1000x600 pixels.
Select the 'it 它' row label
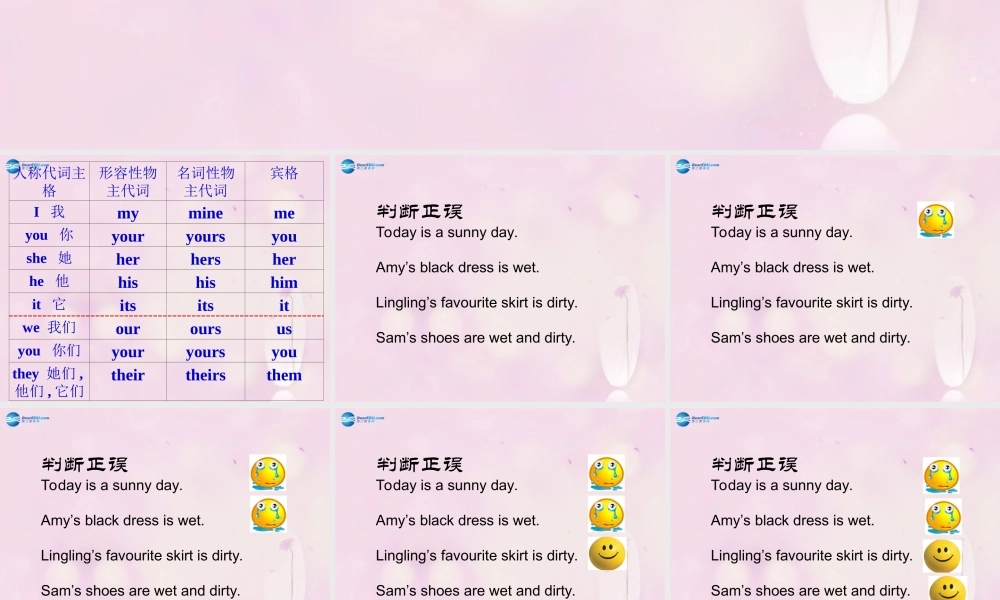49,305
